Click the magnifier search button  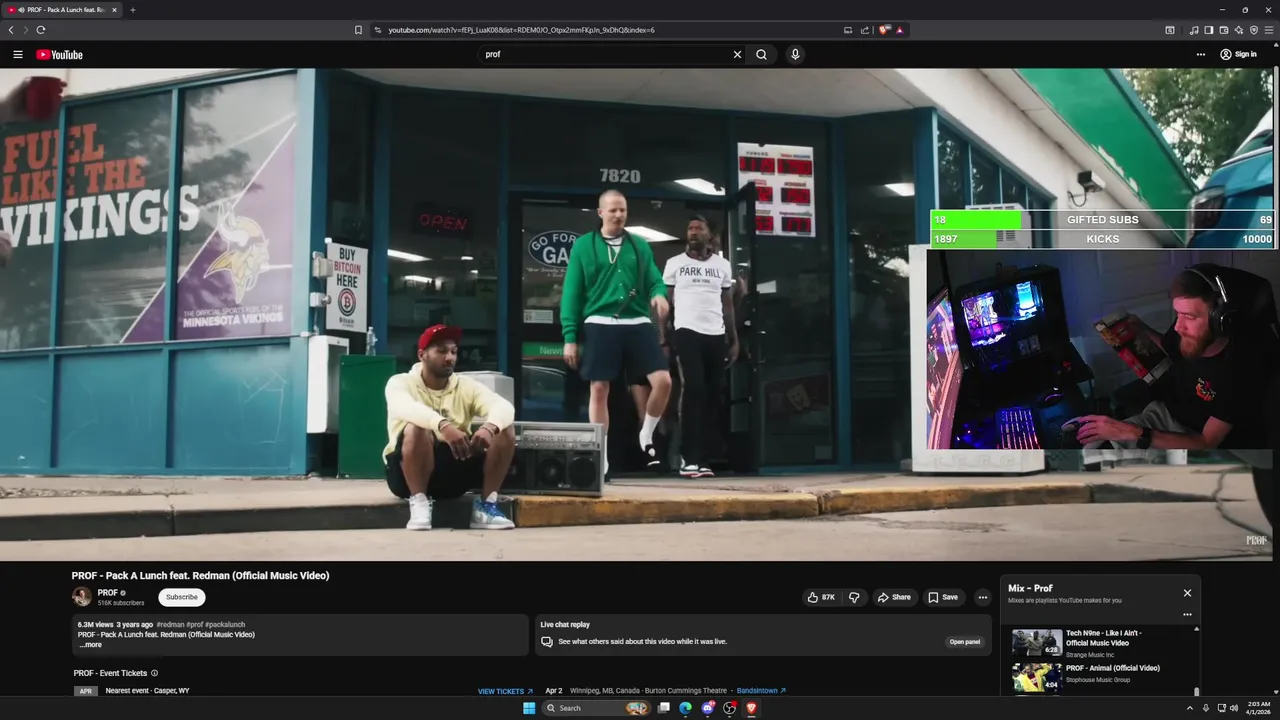pos(762,55)
